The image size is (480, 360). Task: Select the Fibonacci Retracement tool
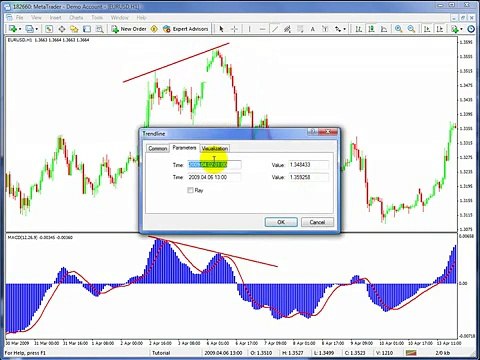pyautogui.click(x=300, y=29)
